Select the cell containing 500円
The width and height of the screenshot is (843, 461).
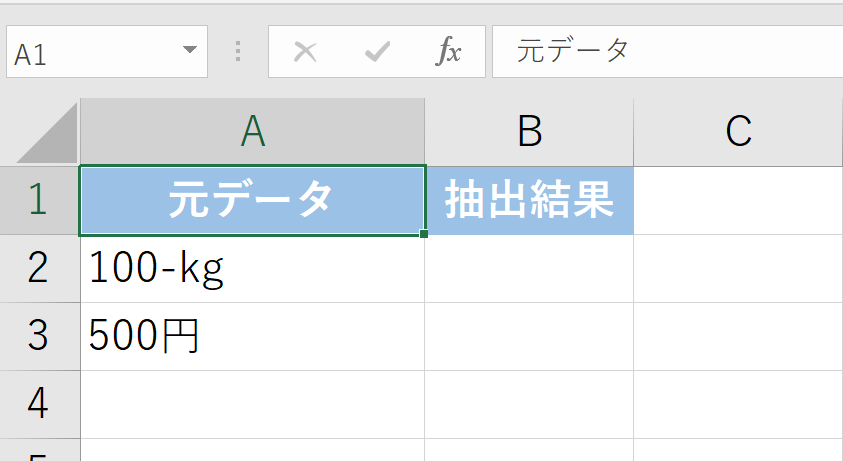pyautogui.click(x=252, y=336)
